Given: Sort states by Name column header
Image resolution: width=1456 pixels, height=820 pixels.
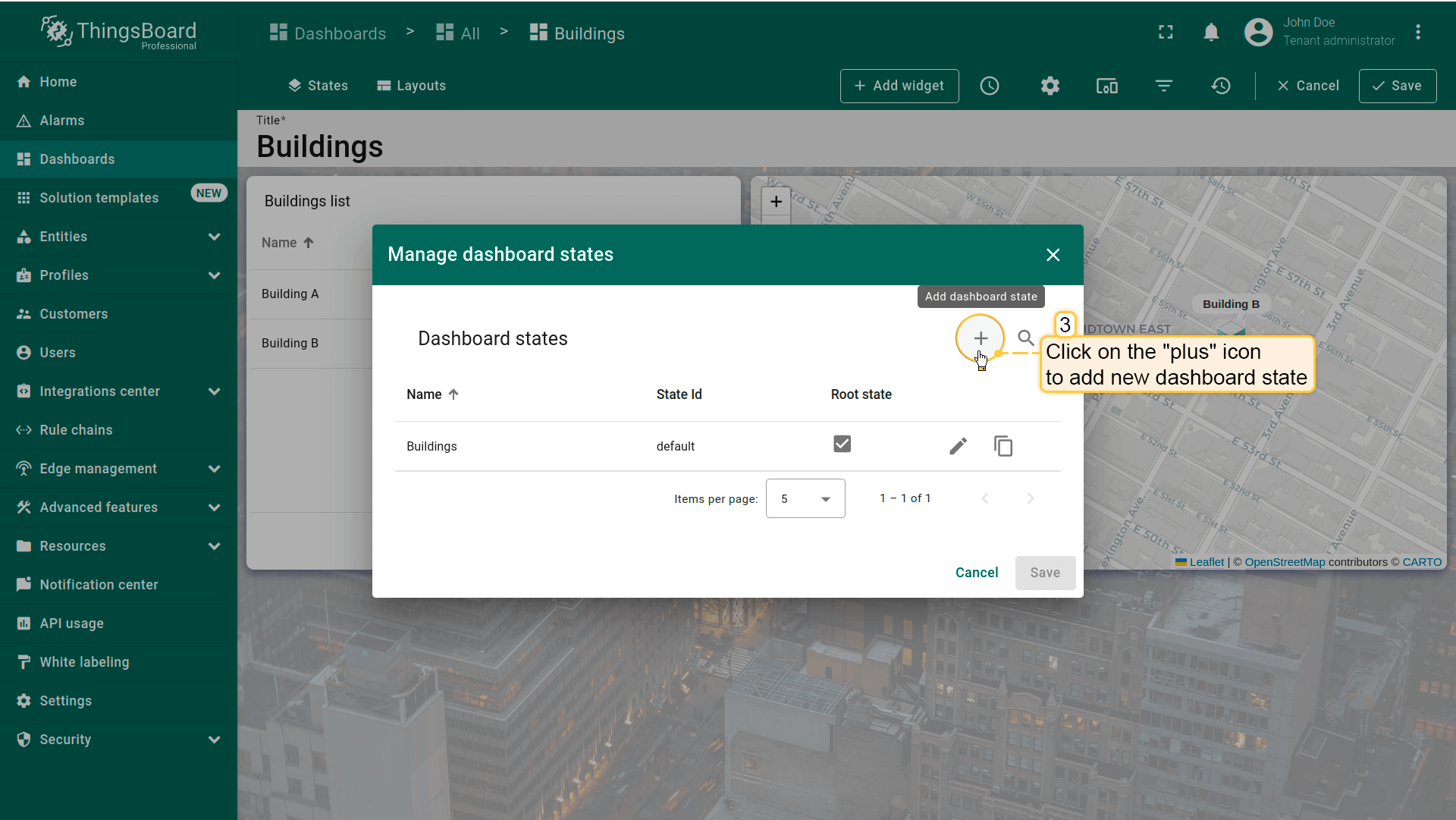Looking at the screenshot, I should 425,394.
